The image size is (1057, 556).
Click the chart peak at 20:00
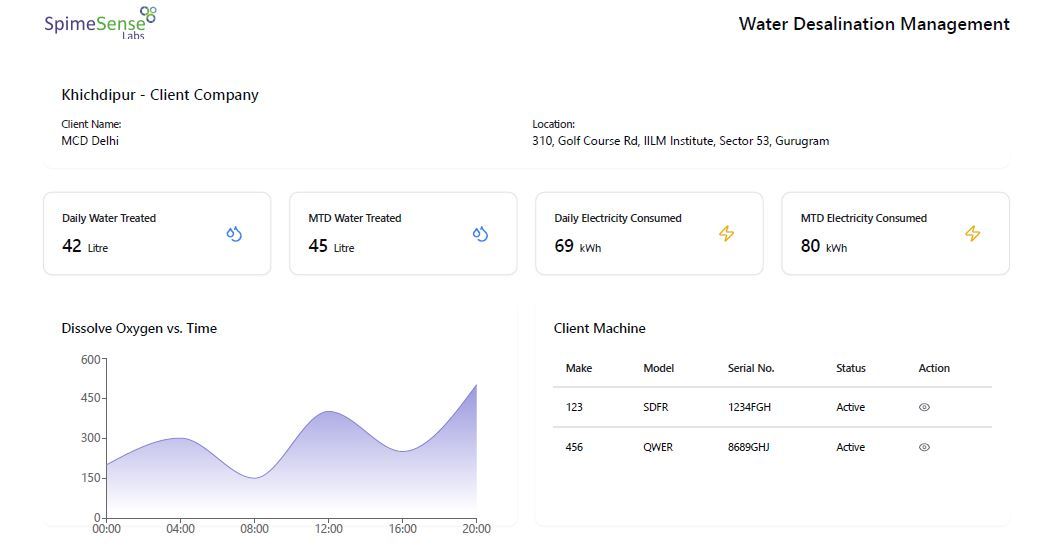pos(476,385)
